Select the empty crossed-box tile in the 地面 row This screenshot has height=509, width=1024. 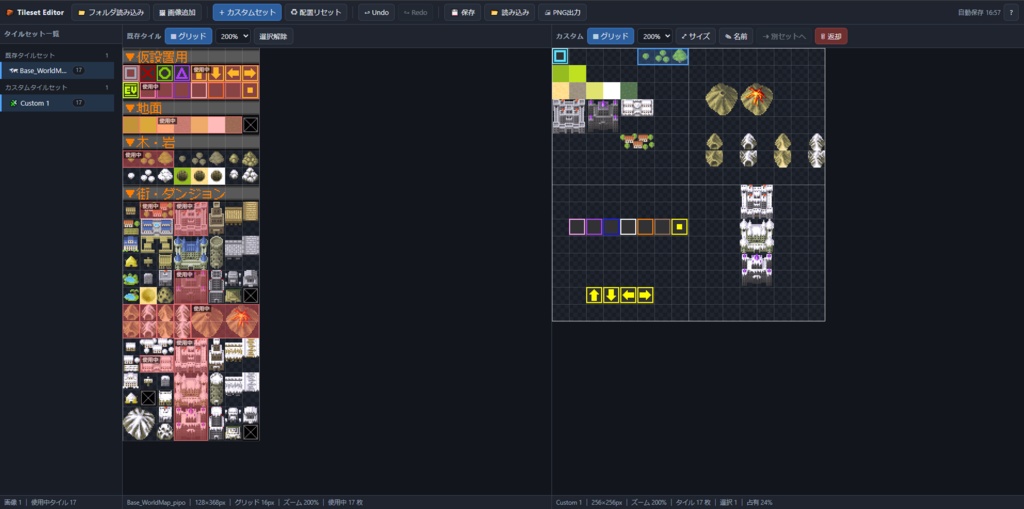pyautogui.click(x=250, y=124)
